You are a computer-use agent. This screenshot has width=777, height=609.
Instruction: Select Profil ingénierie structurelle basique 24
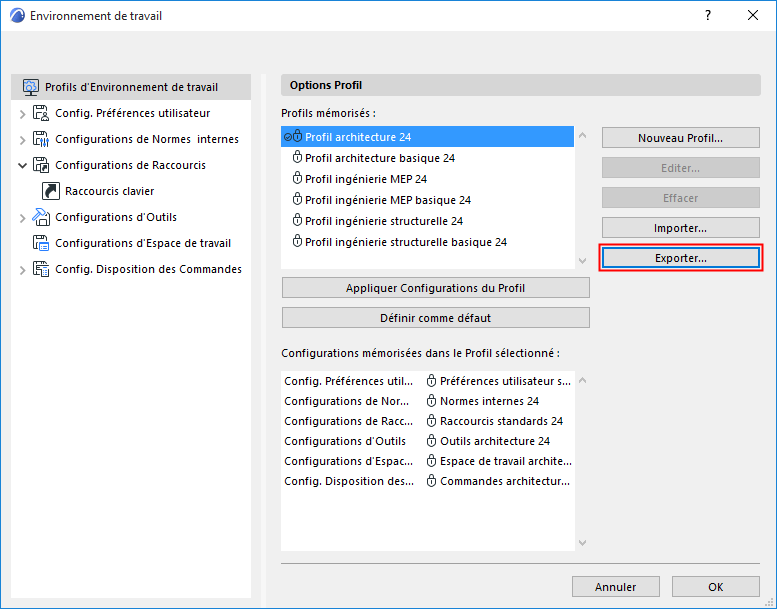(x=405, y=242)
